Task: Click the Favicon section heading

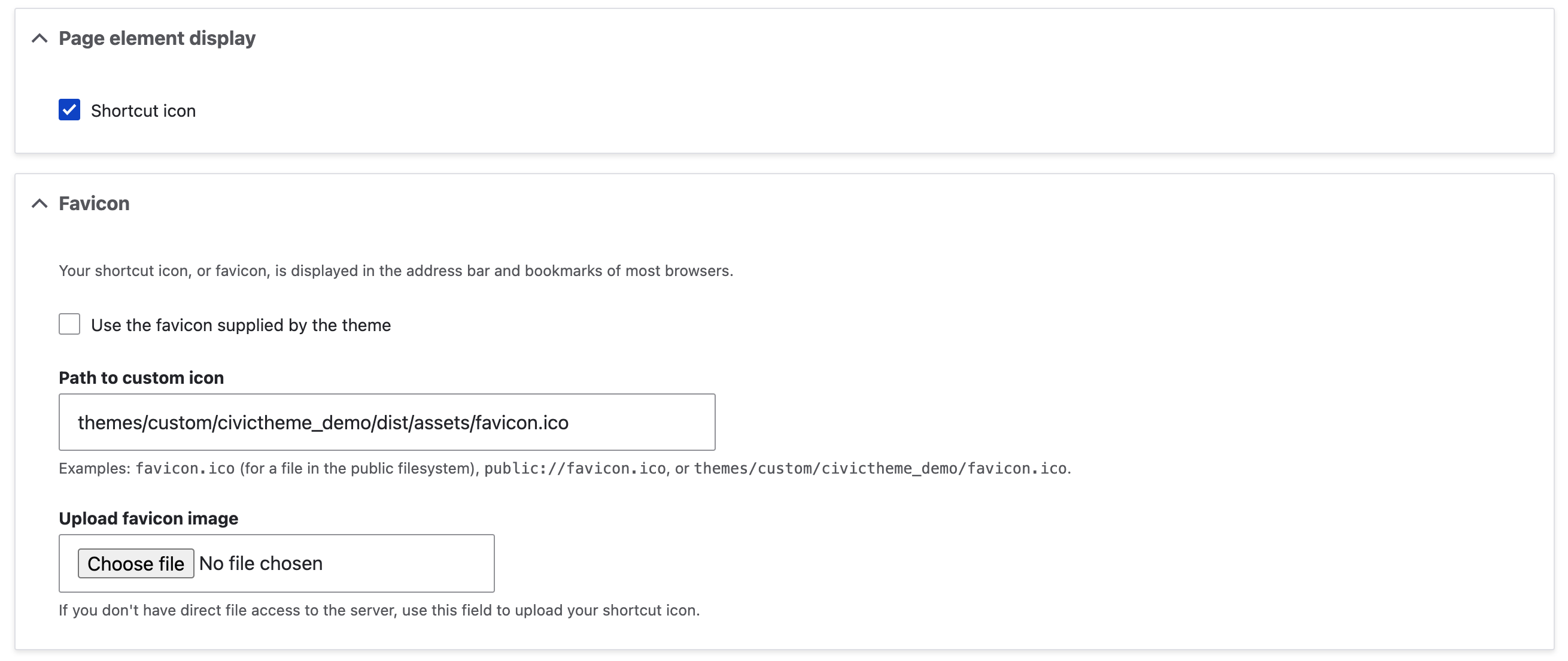Action: click(94, 204)
